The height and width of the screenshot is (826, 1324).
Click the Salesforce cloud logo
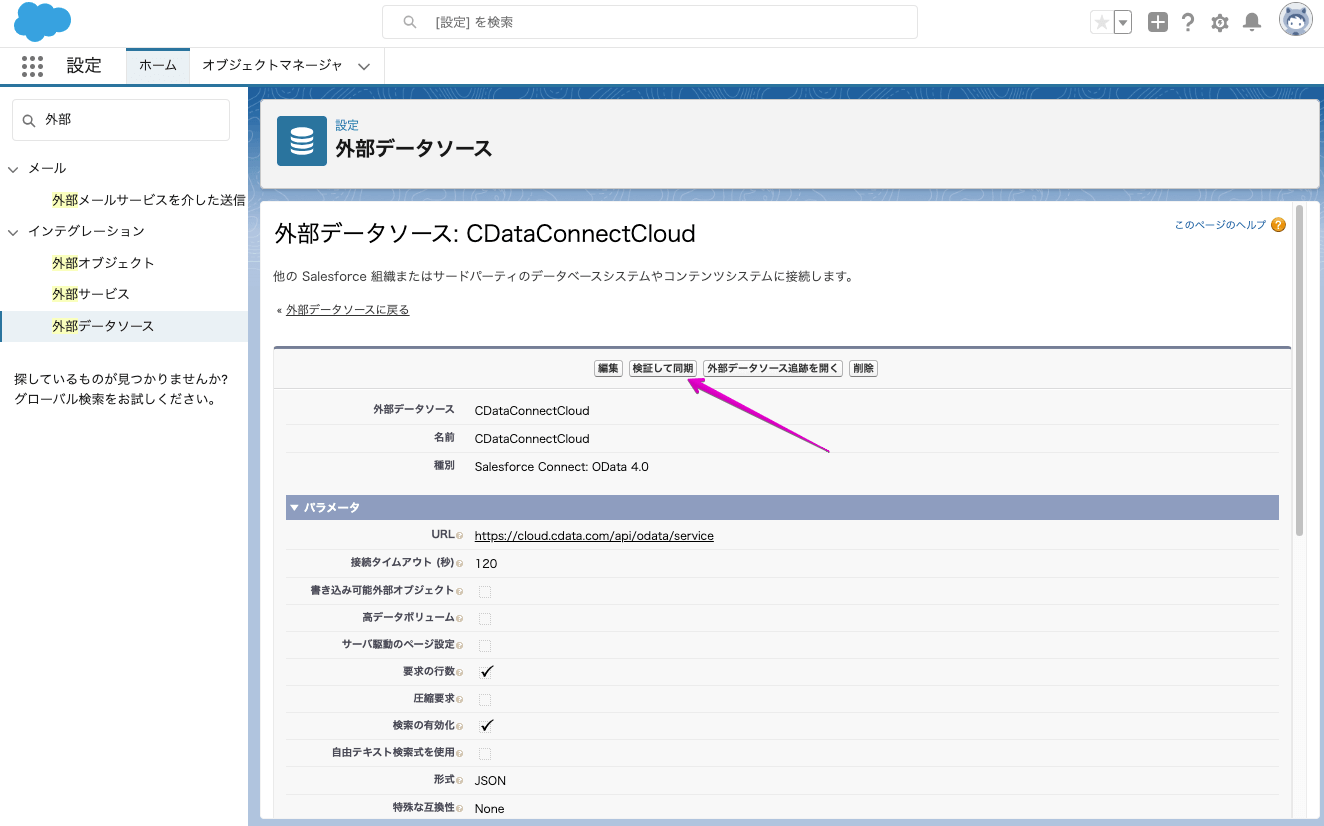tap(42, 22)
